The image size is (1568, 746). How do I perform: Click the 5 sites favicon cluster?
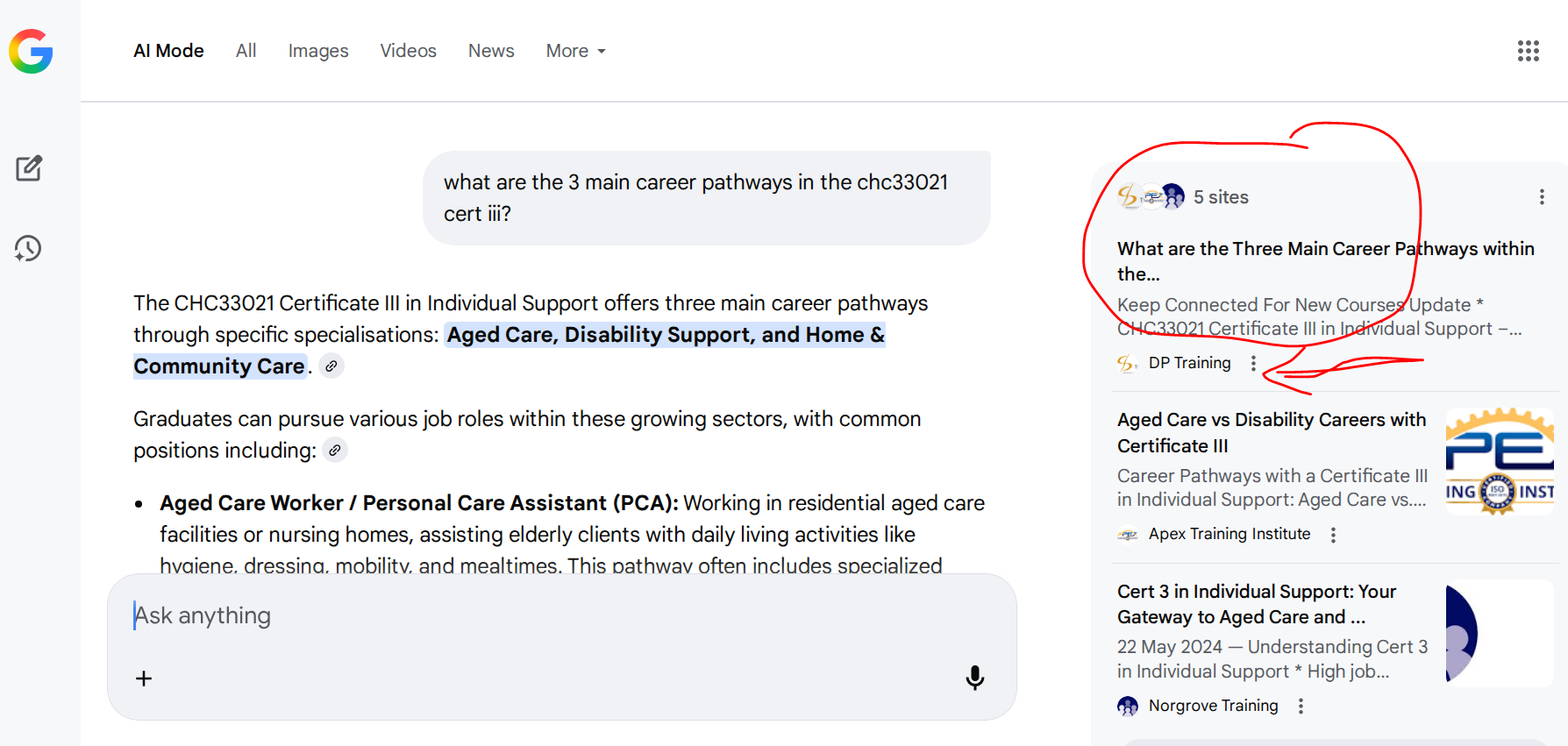point(1151,197)
